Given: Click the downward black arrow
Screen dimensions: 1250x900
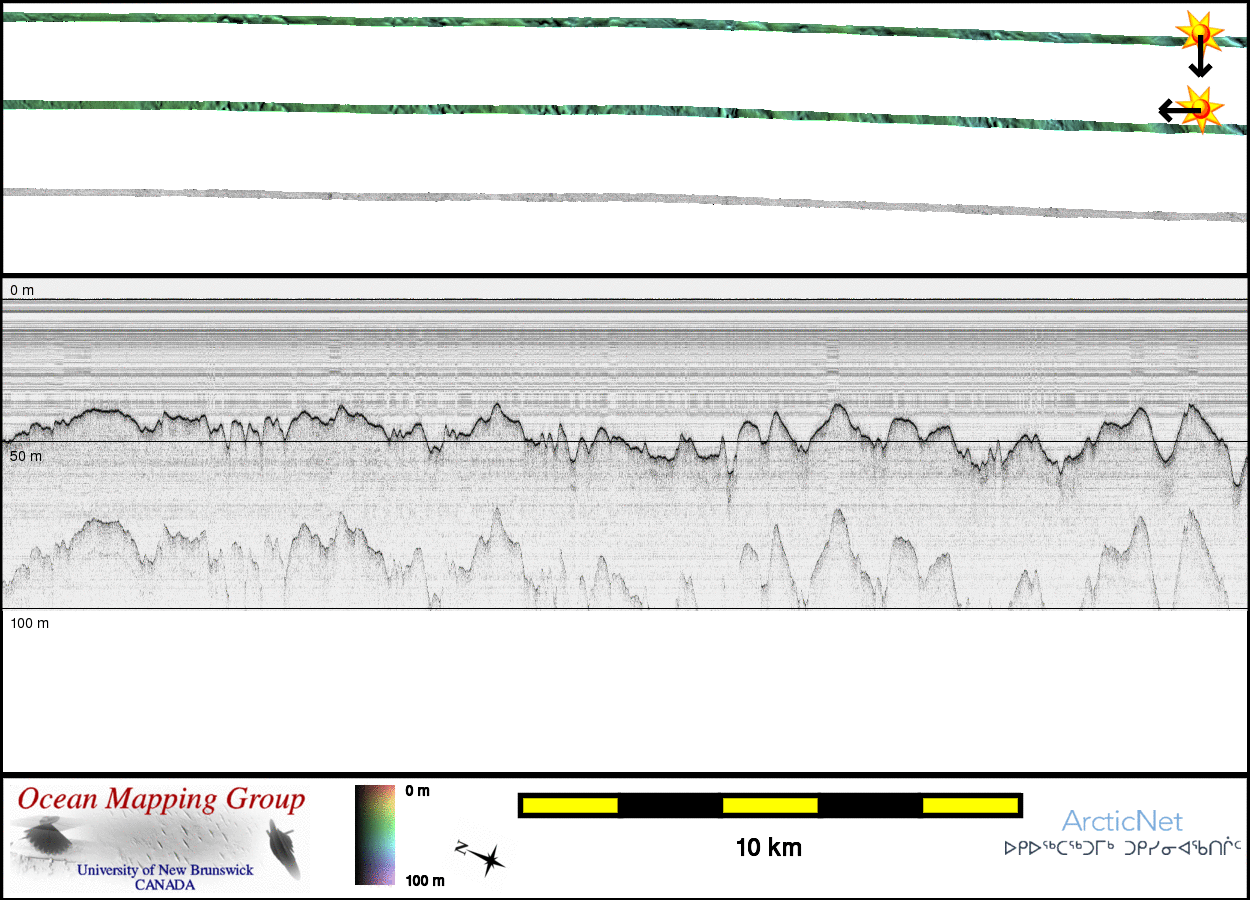Looking at the screenshot, I should click(1200, 62).
